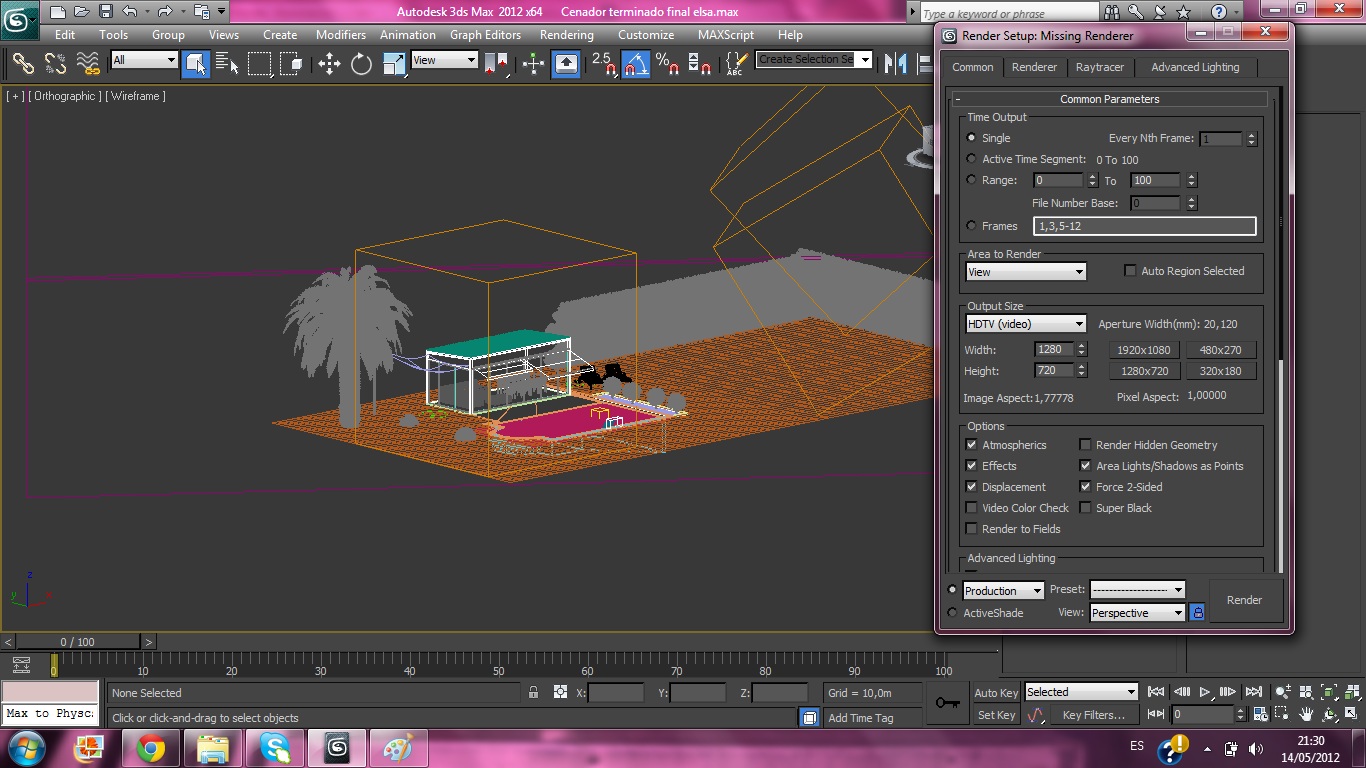This screenshot has height=768, width=1366.
Task: Click the 0 / 100 time slider
Action: pos(77,642)
